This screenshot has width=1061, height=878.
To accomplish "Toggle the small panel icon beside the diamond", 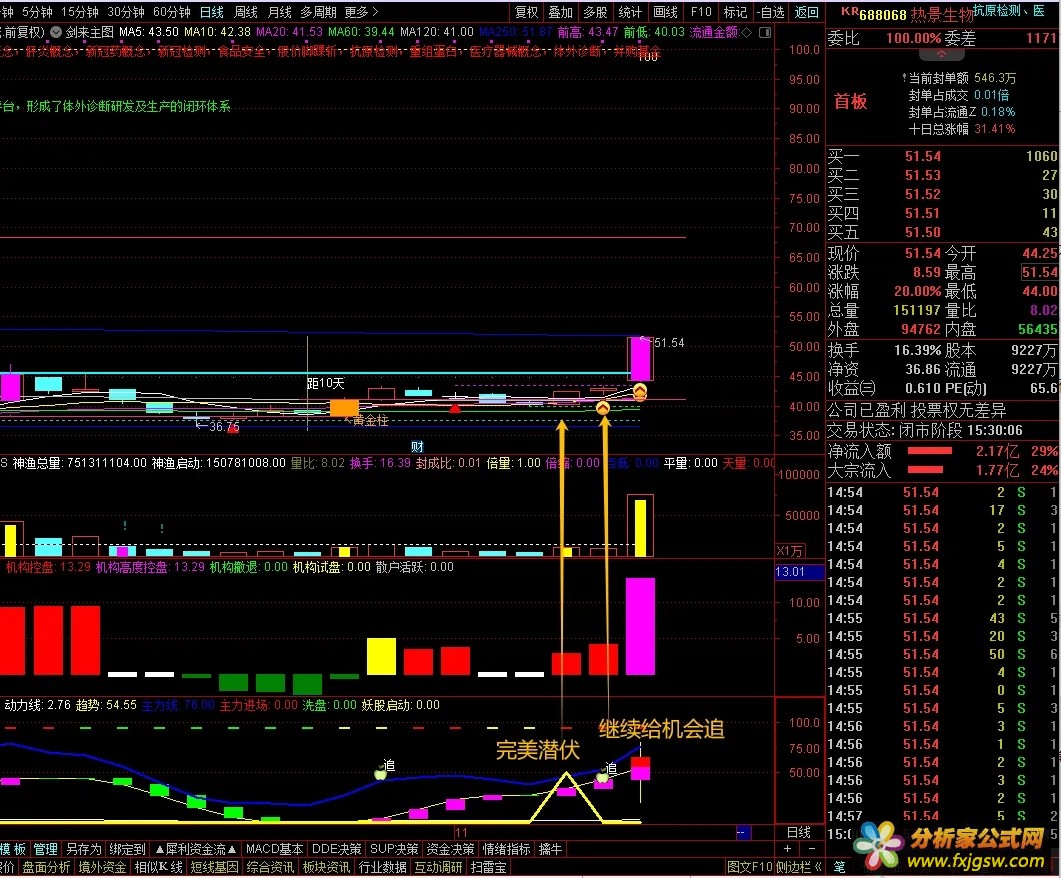I will click(x=765, y=32).
